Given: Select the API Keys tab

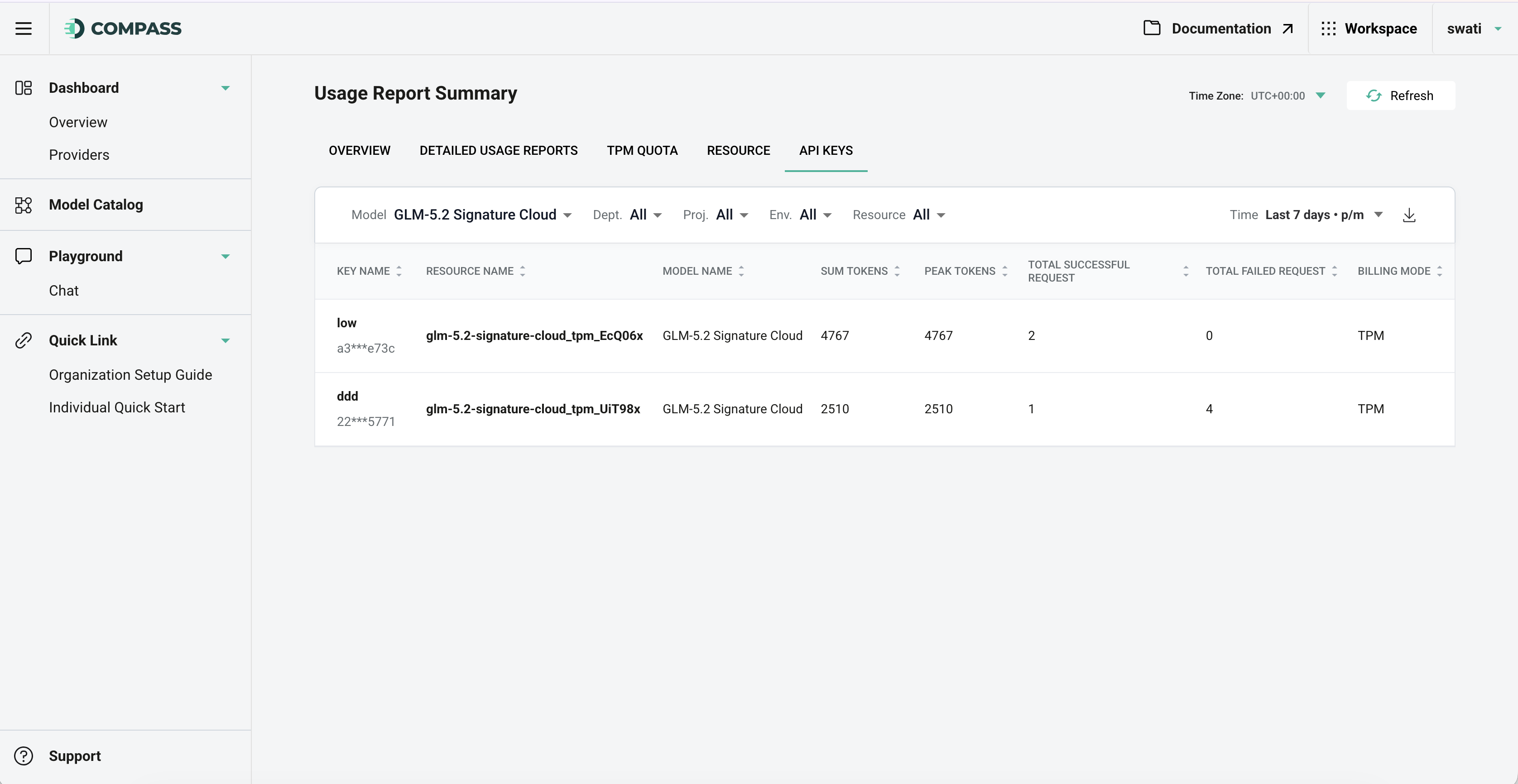Looking at the screenshot, I should (x=826, y=150).
